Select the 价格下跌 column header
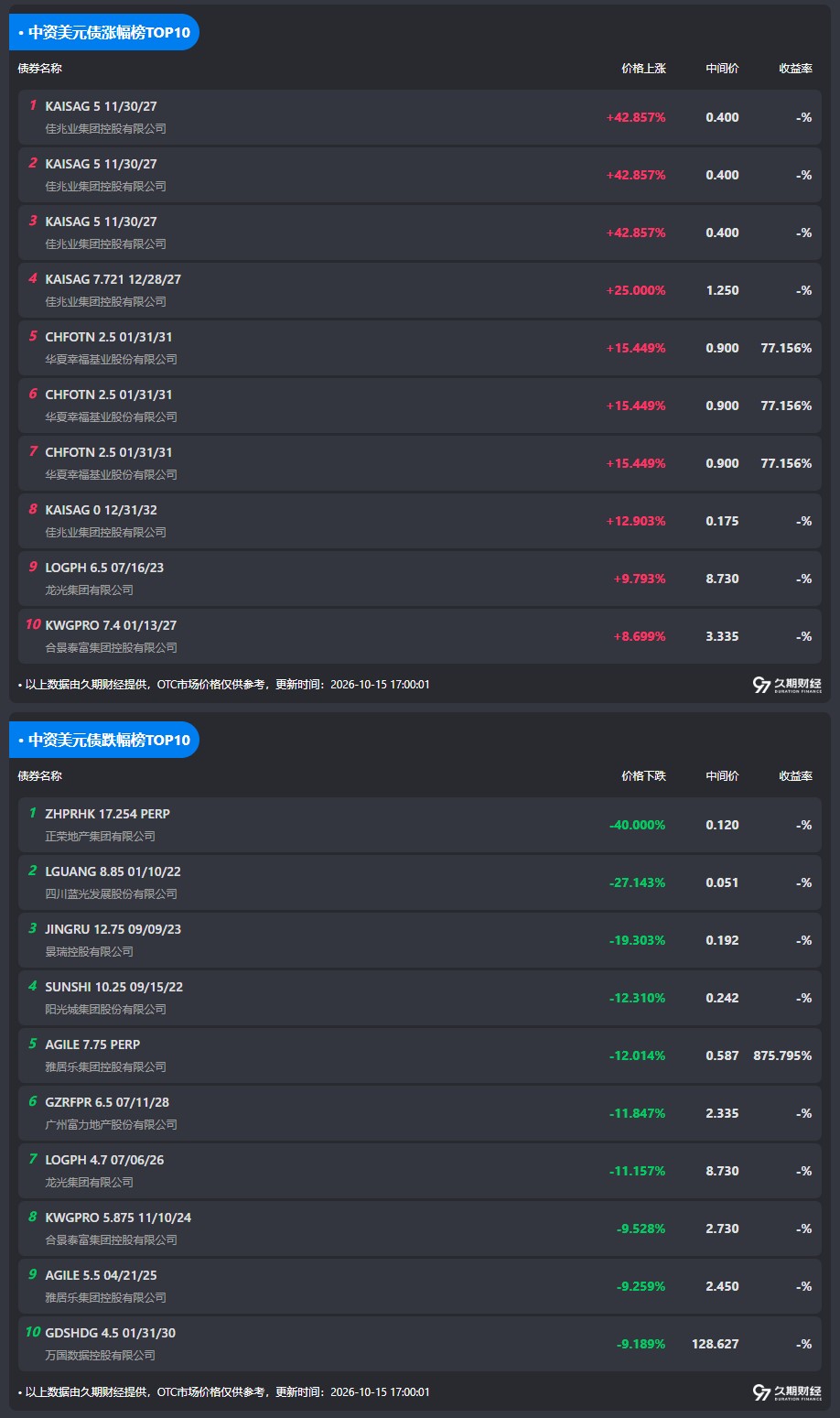 643,776
